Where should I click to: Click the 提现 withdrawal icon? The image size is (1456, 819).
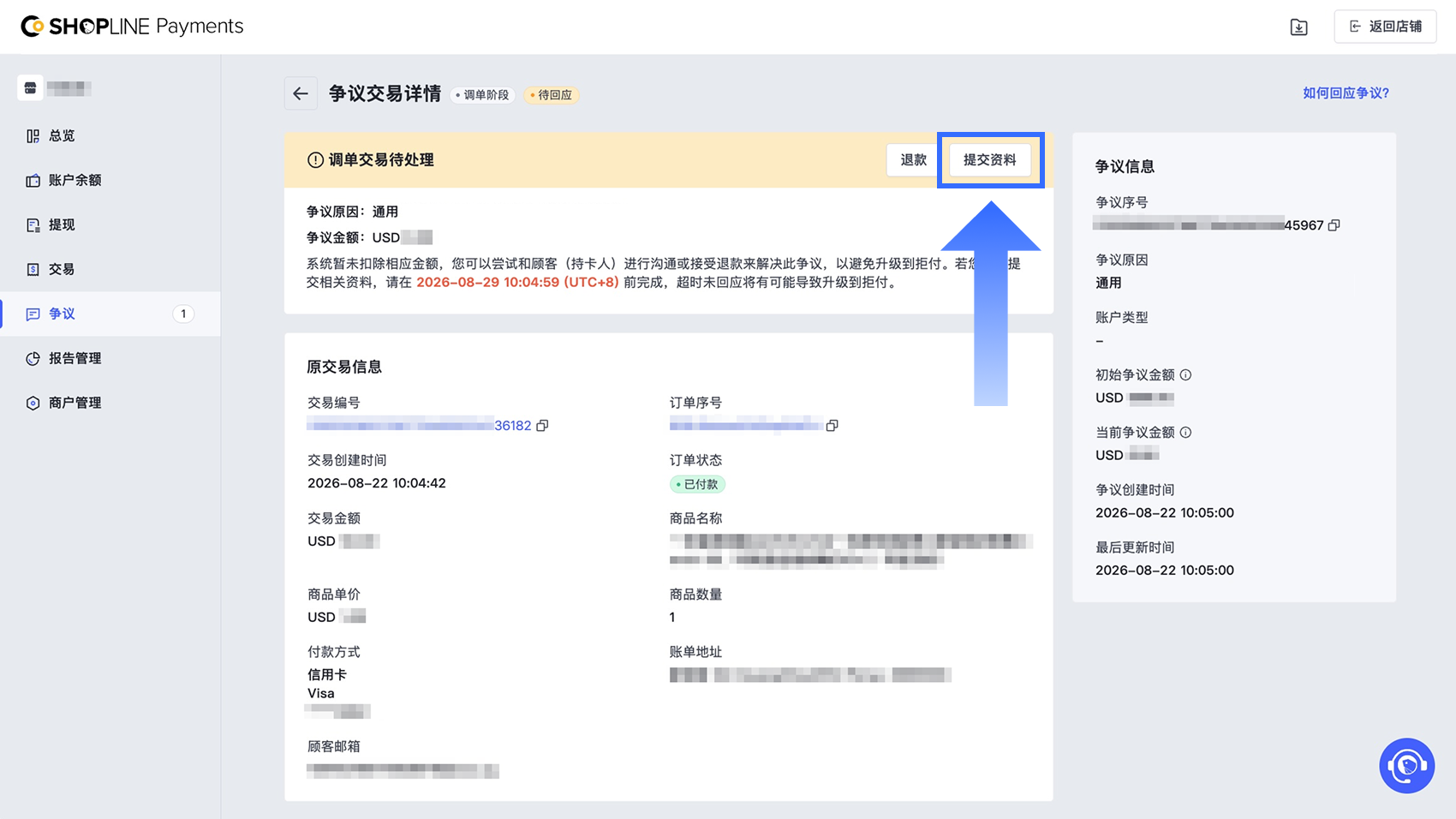point(33,225)
